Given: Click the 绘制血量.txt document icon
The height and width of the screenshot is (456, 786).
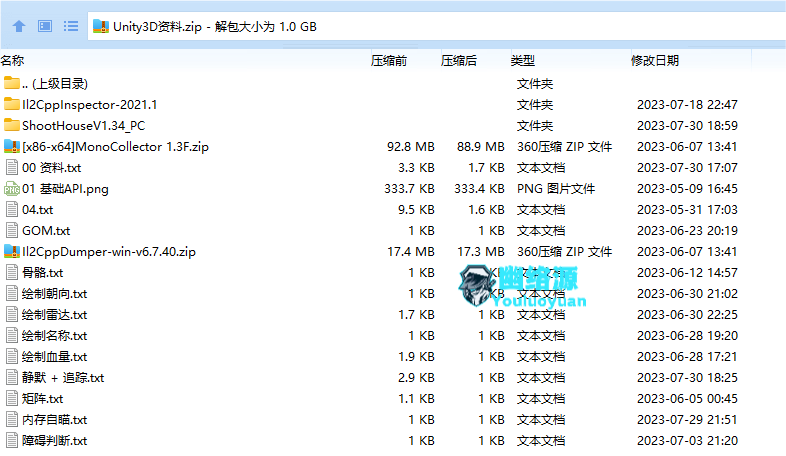Looking at the screenshot, I should [12, 357].
